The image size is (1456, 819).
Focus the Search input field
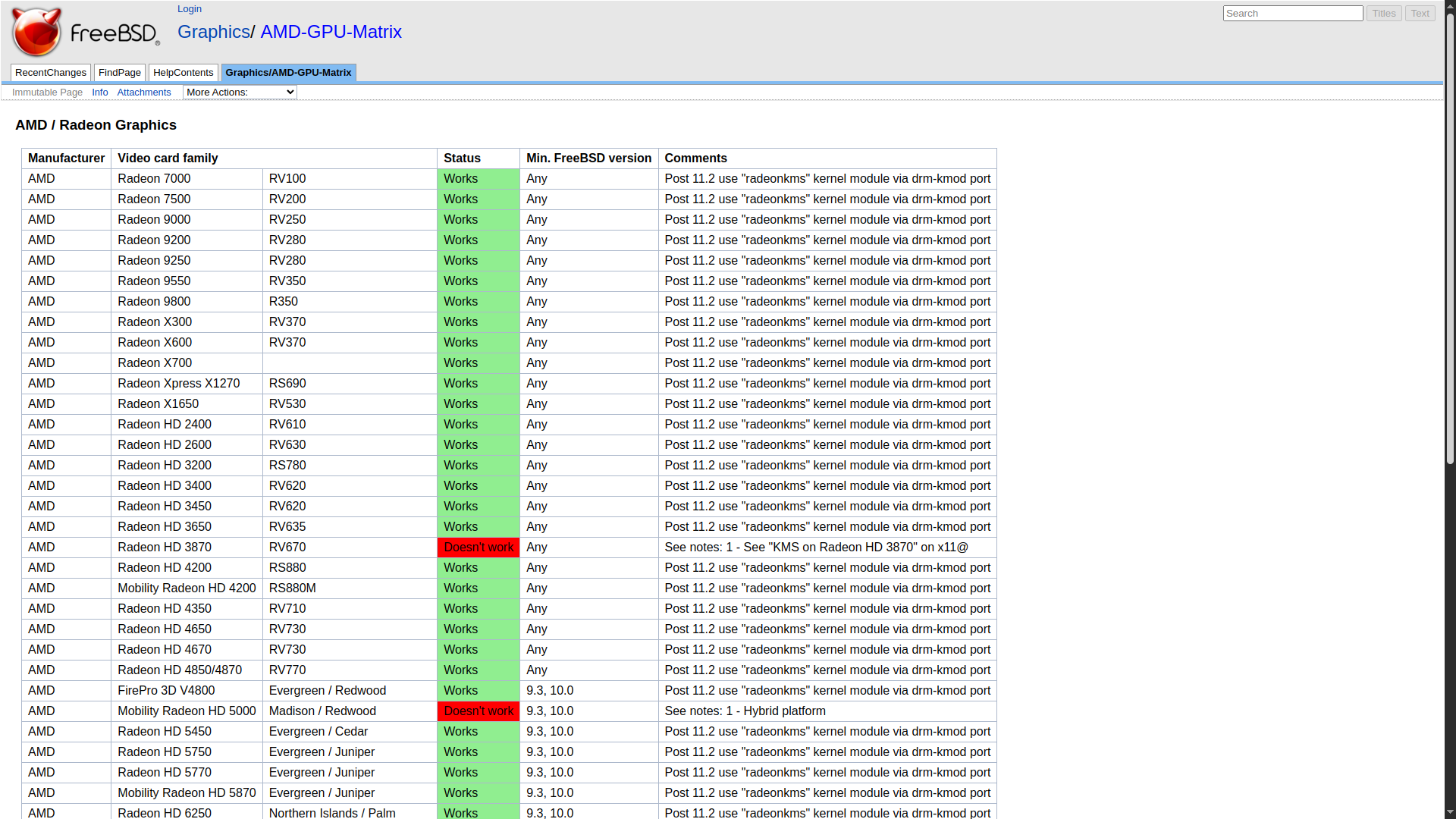(1292, 14)
